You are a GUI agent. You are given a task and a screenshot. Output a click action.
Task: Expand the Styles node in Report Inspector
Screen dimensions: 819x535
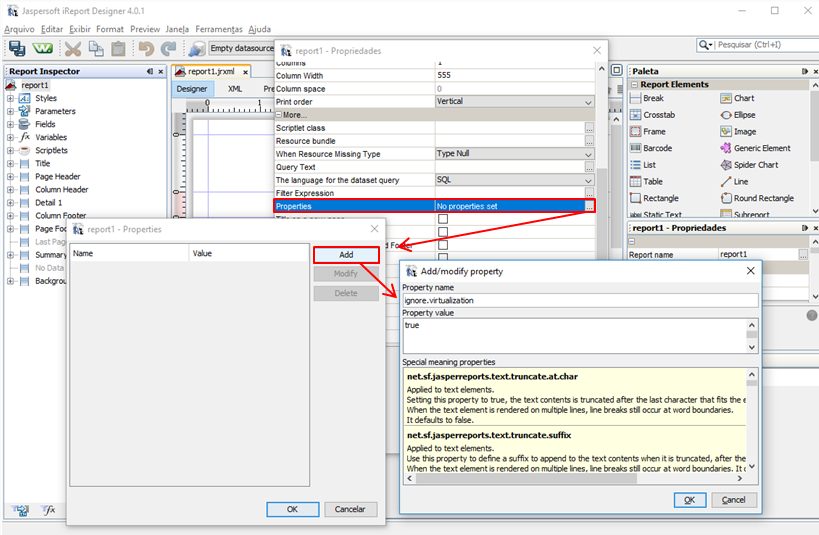click(10, 98)
